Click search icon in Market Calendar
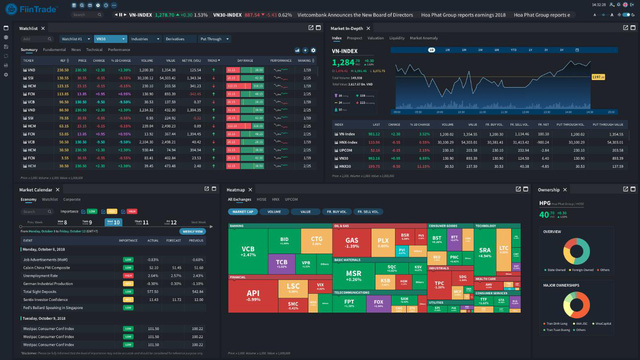Image resolution: width=640 pixels, height=360 pixels. pos(49,211)
